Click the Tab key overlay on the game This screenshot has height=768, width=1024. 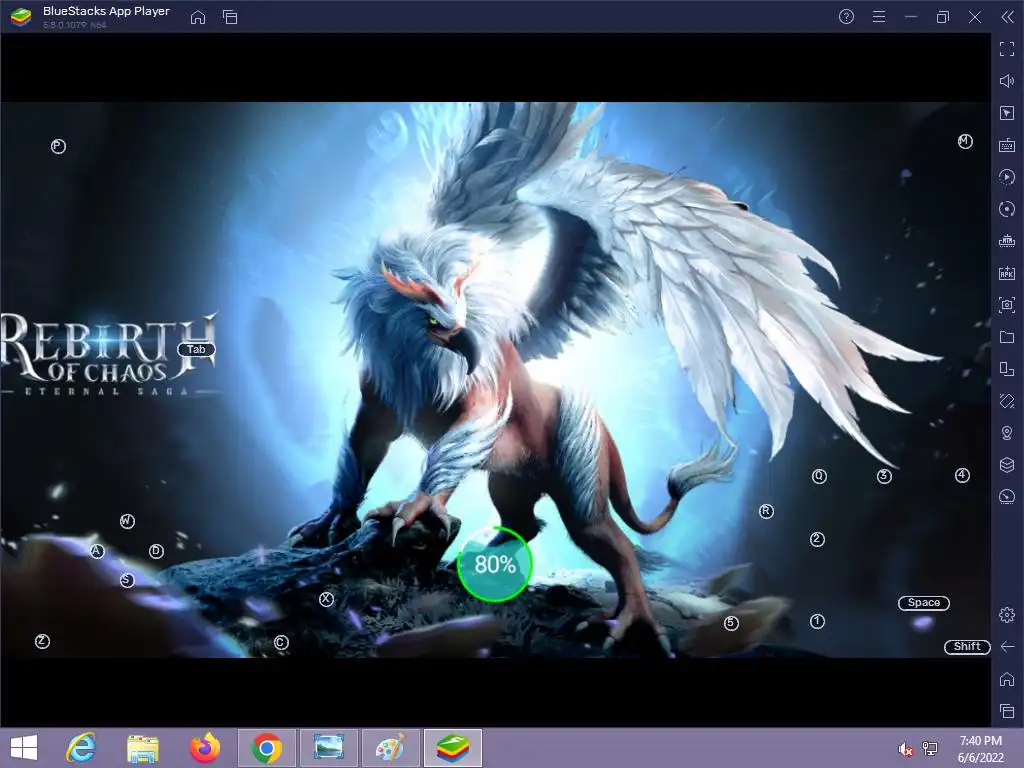(196, 350)
